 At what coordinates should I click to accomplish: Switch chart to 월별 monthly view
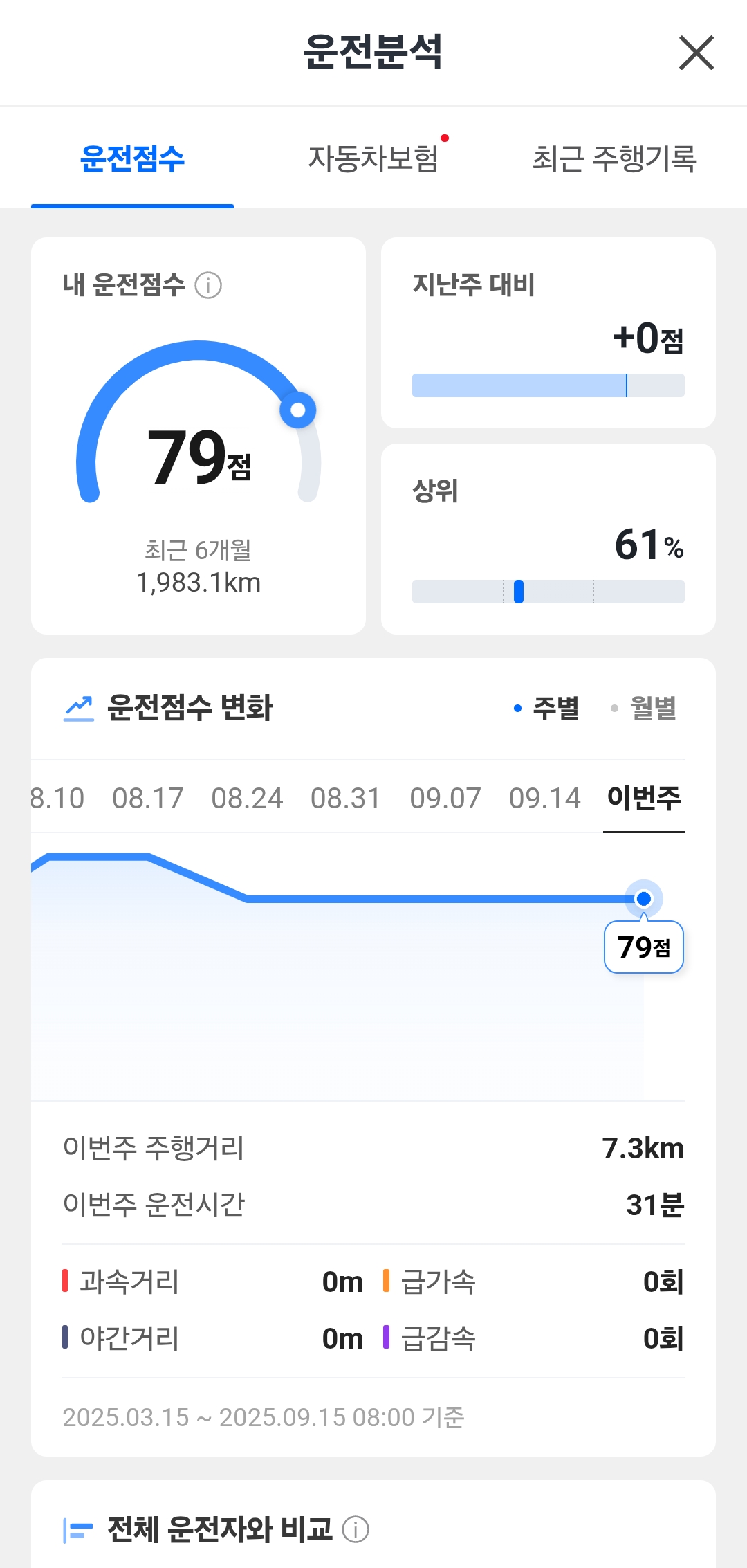[x=645, y=708]
